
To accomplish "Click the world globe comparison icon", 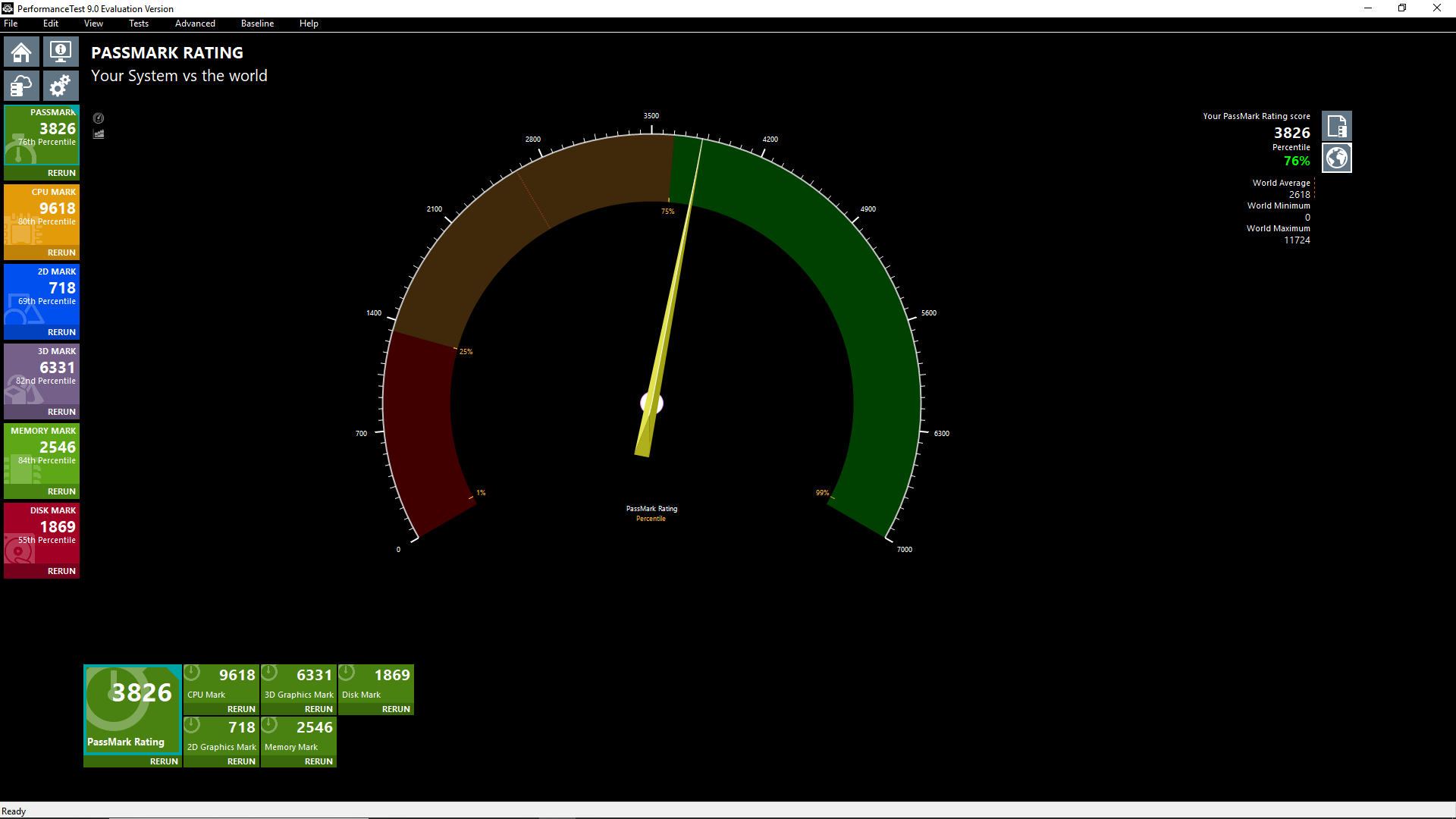I will click(x=1336, y=158).
